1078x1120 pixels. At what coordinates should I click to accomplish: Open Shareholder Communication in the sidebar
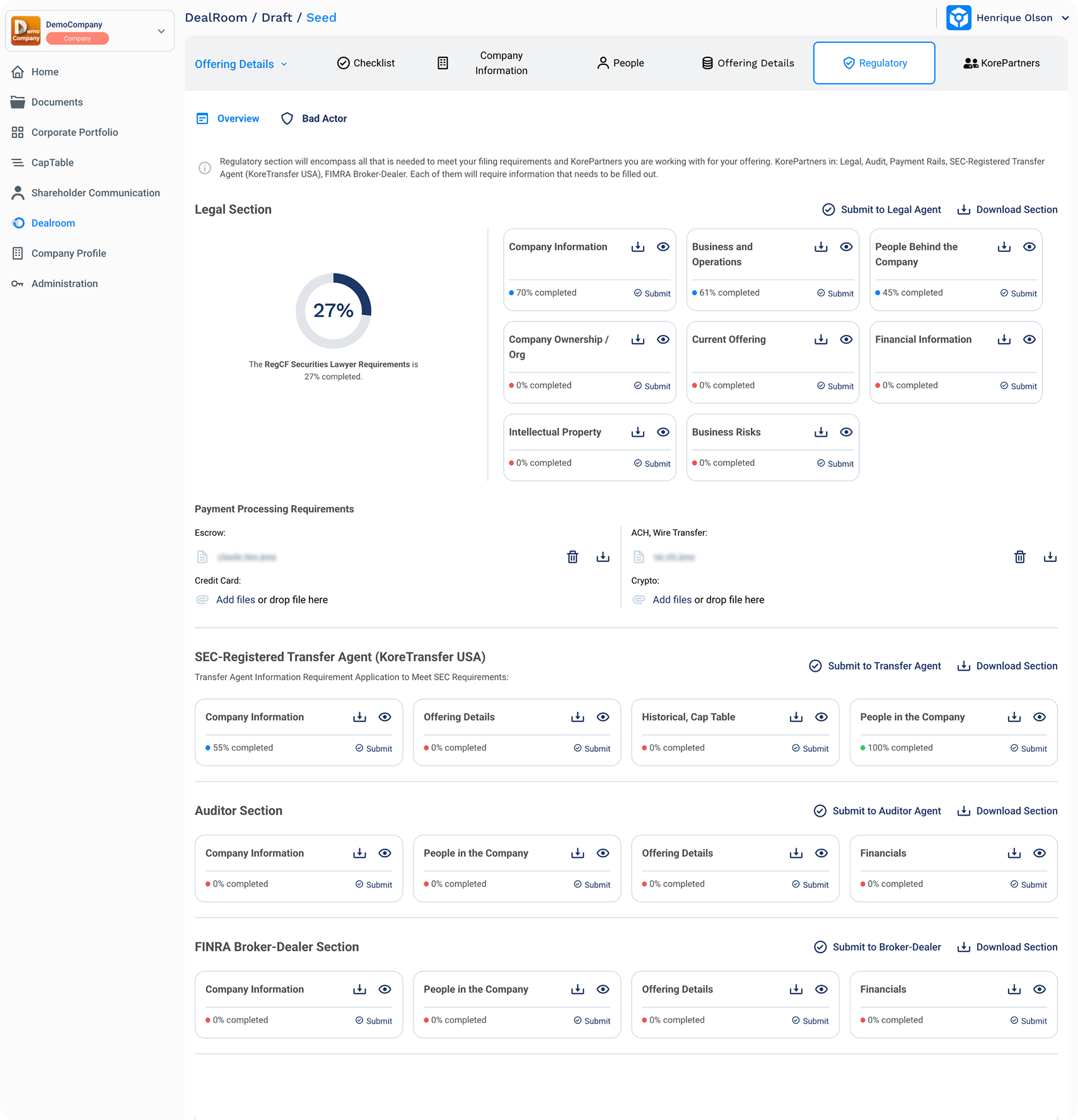tap(86, 193)
